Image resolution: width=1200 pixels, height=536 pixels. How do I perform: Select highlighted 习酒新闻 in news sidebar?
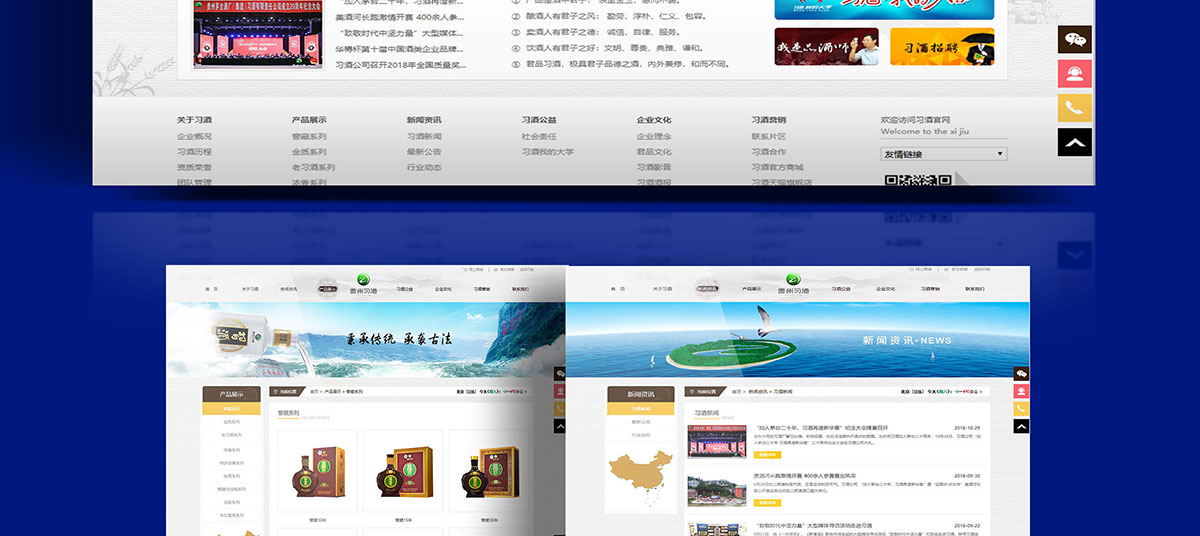coord(641,408)
